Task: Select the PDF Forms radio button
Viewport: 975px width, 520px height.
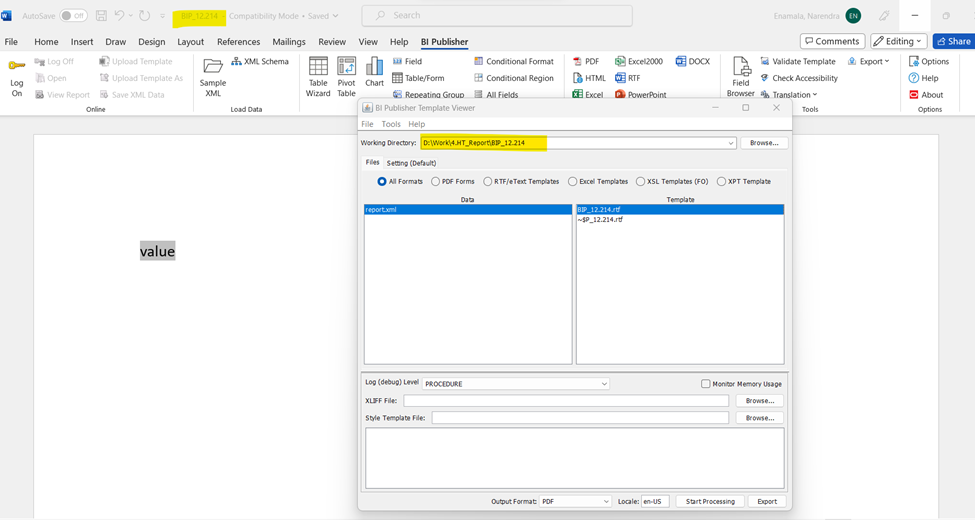Action: tap(435, 182)
